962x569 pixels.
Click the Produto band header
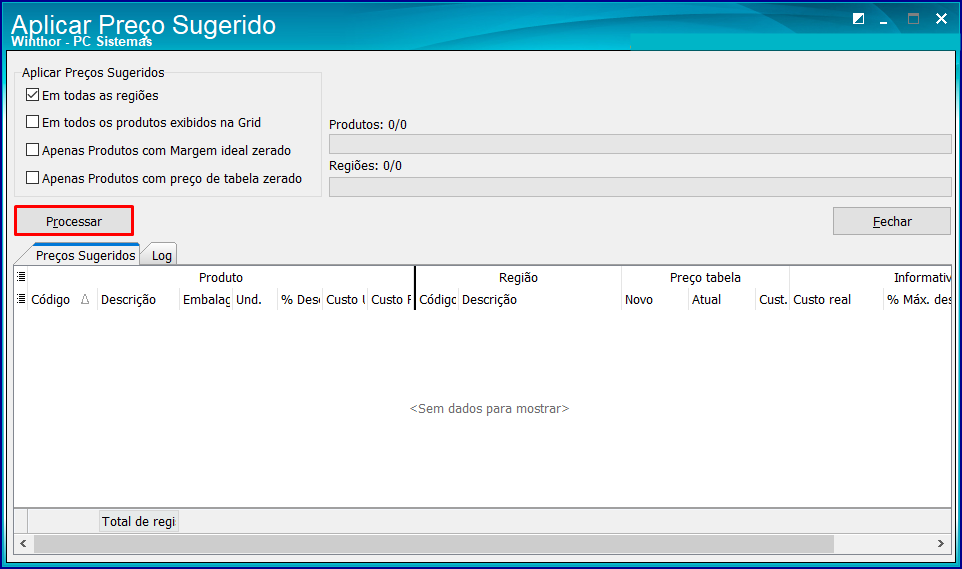[221, 277]
